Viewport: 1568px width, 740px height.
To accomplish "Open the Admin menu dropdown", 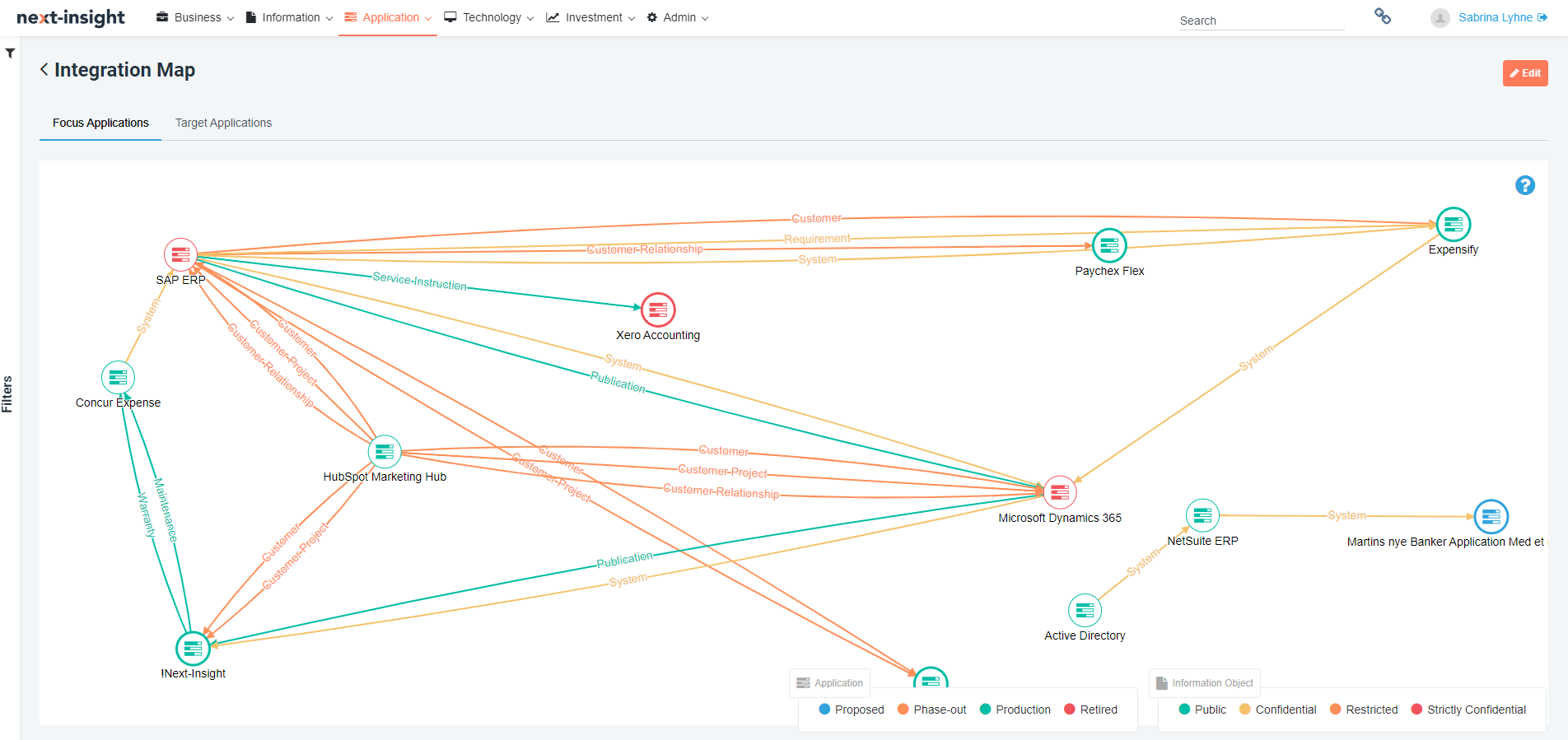I will click(678, 17).
